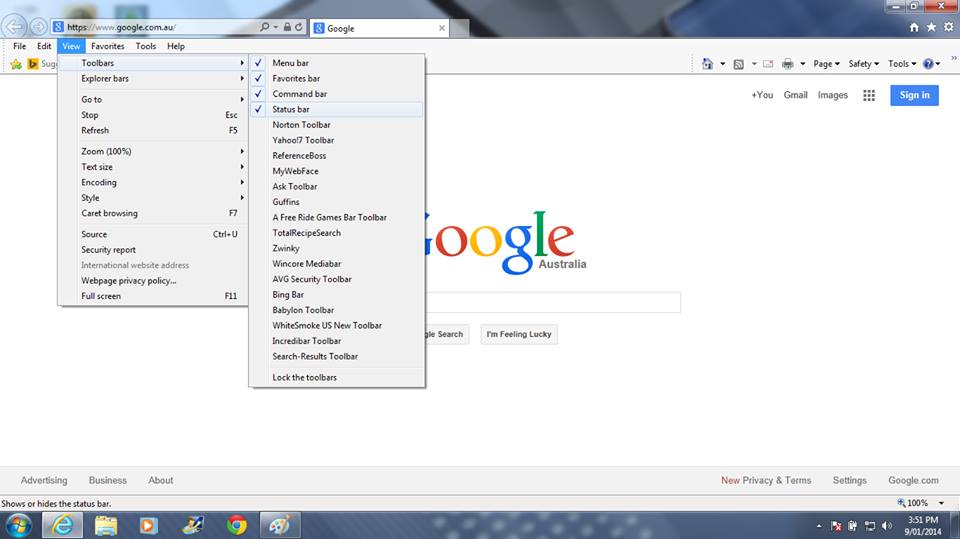Open the Tools menu in menu bar

(x=146, y=46)
